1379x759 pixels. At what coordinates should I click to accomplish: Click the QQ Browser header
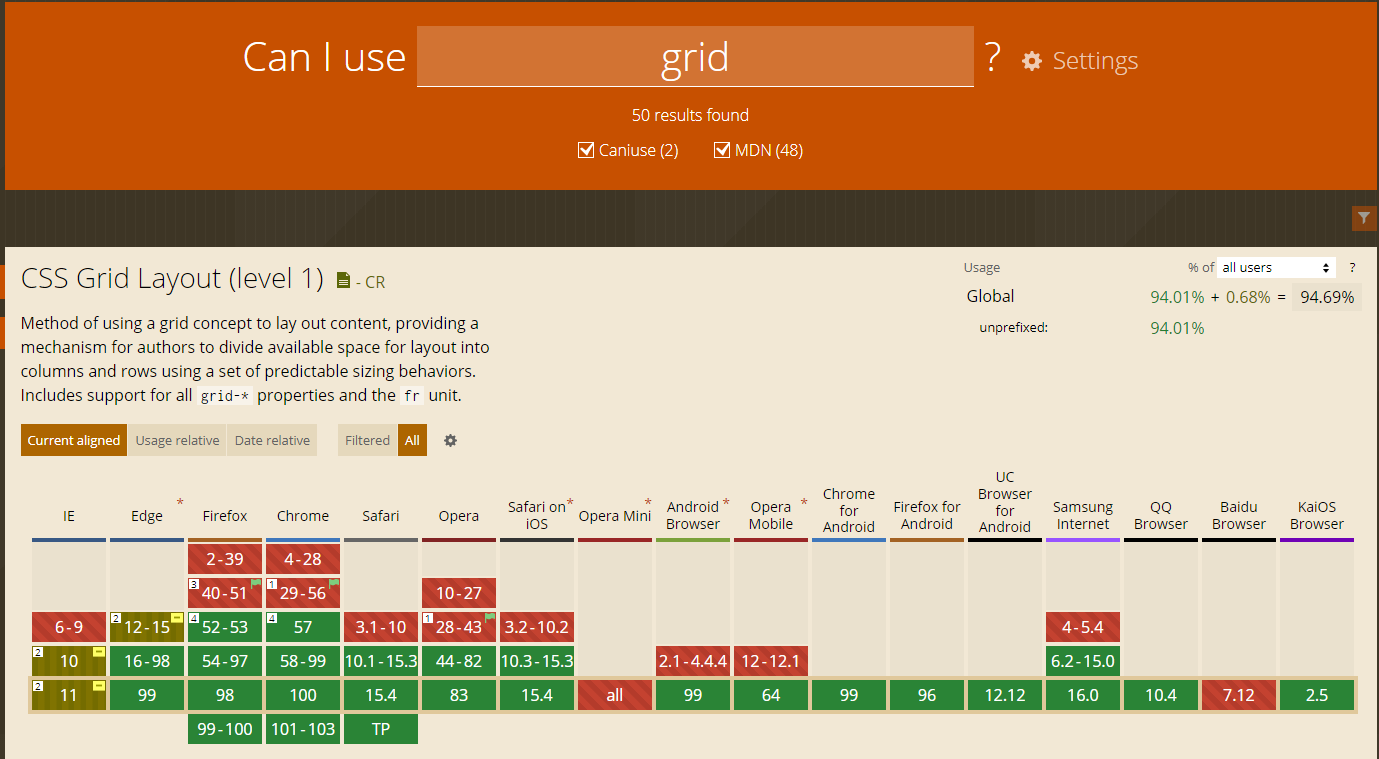(1161, 515)
